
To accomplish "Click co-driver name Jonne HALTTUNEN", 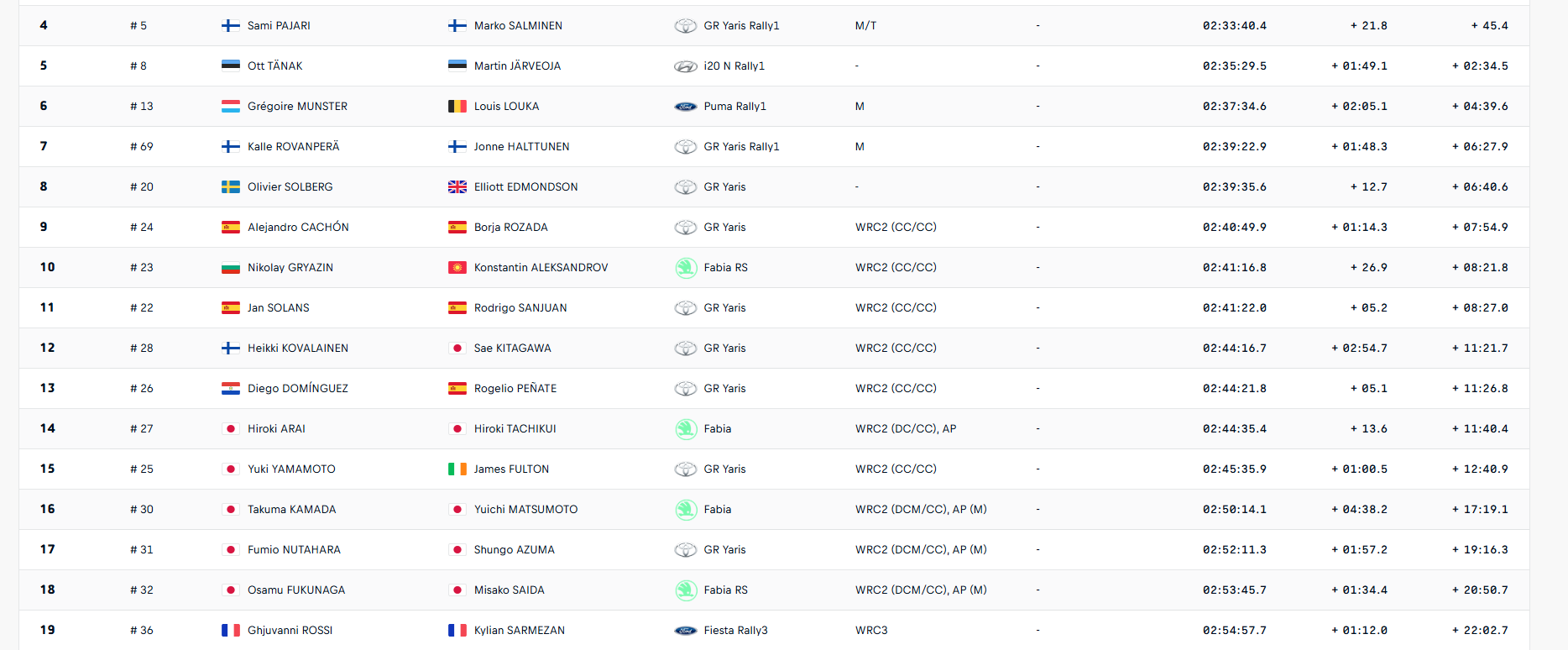I will 521,147.
